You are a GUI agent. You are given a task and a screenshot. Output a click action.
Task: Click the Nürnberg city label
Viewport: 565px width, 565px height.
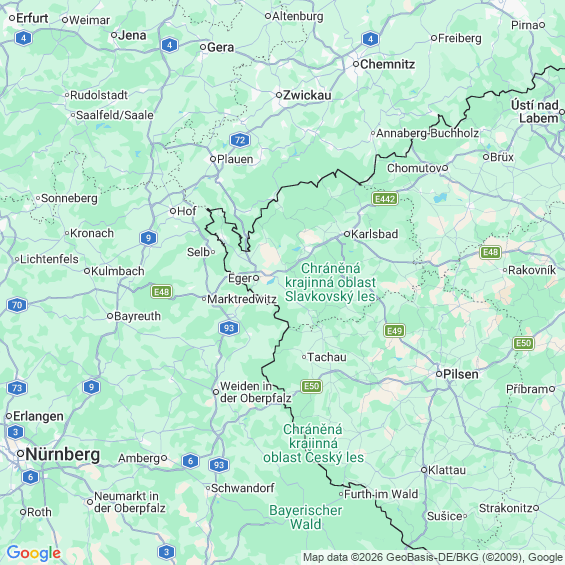(62, 454)
